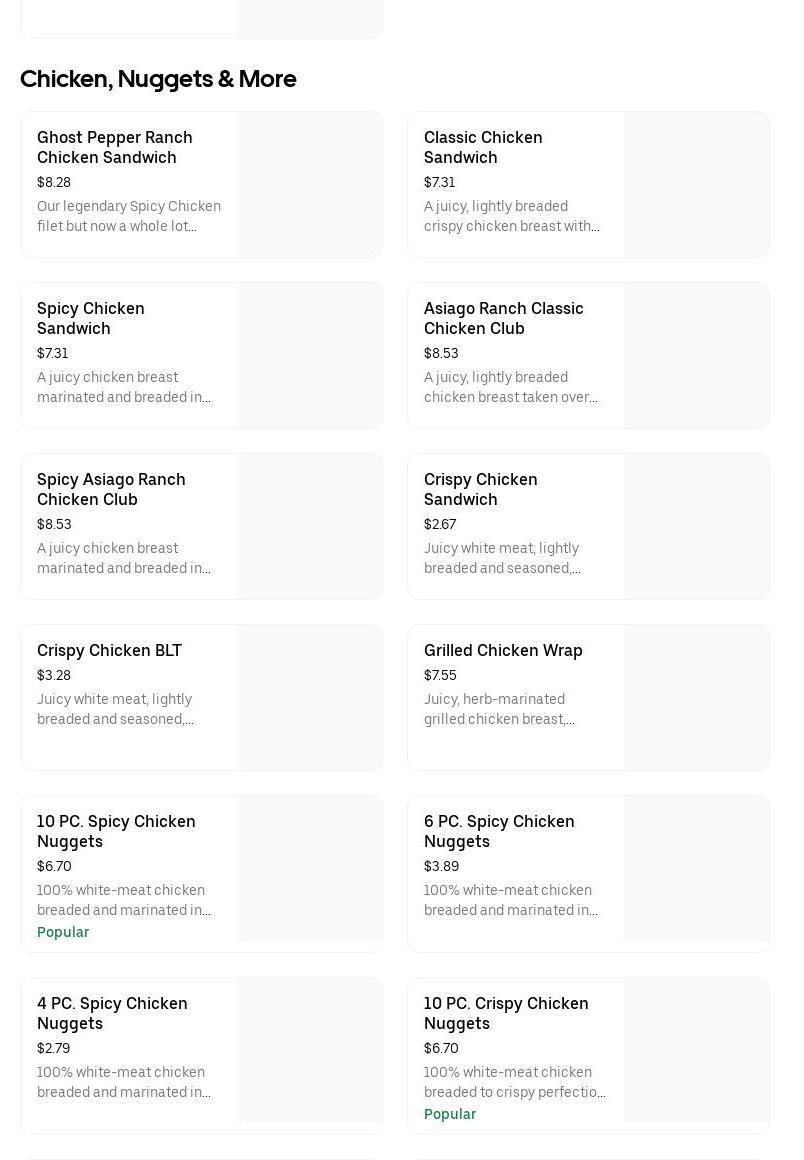Open the Ghost Pepper Ranch Chicken Sandwich item
Image resolution: width=804 pixels, height=1160 pixels.
115,147
